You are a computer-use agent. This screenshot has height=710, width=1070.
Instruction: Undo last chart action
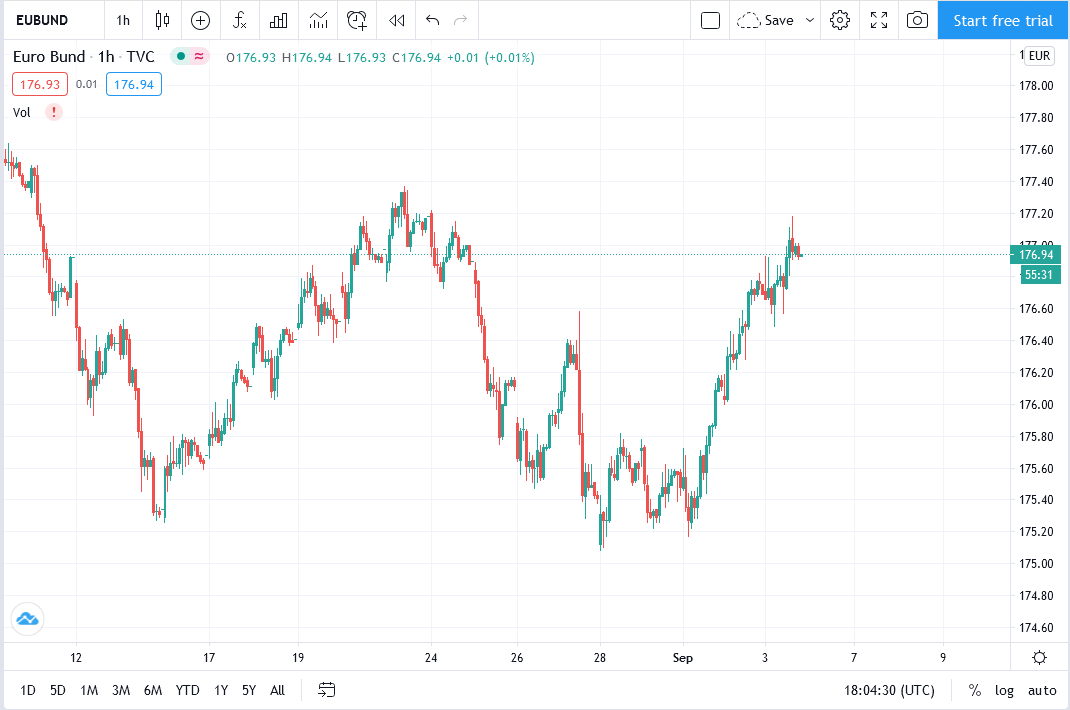coord(432,20)
